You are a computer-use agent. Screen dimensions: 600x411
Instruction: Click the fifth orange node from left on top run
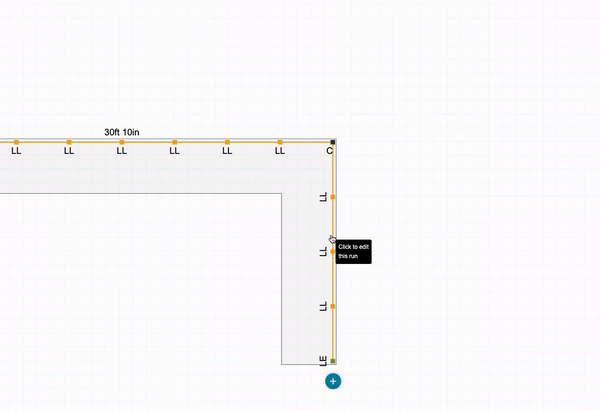click(x=227, y=142)
